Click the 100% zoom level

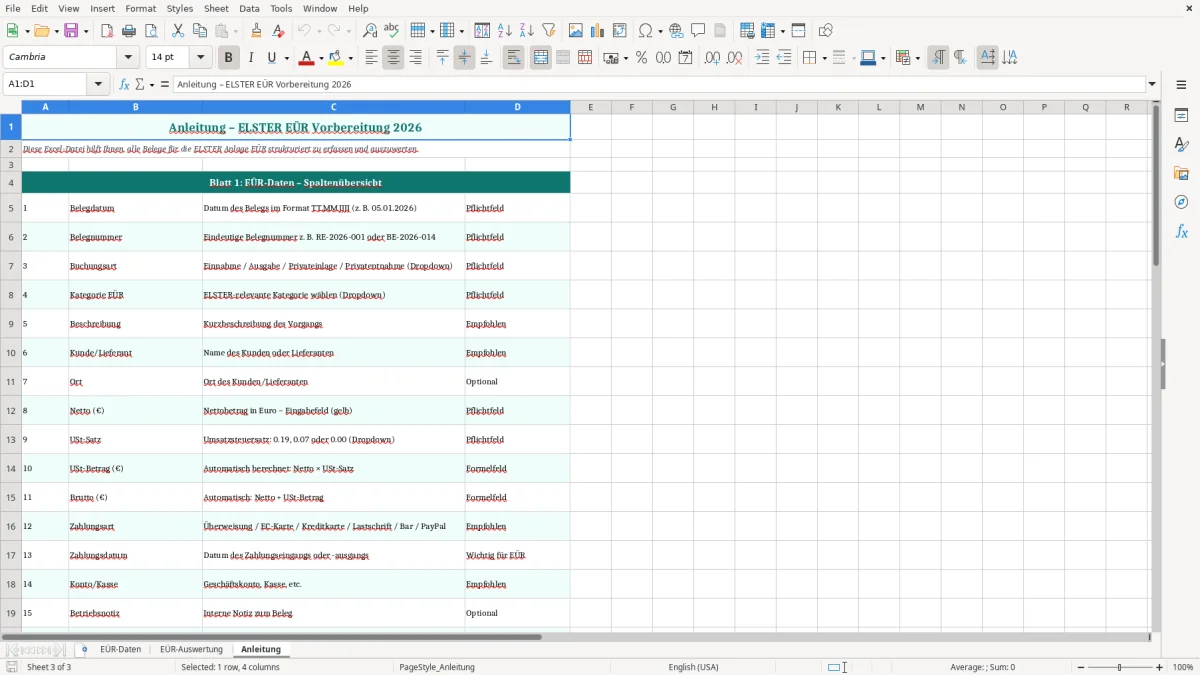pos(1182,667)
